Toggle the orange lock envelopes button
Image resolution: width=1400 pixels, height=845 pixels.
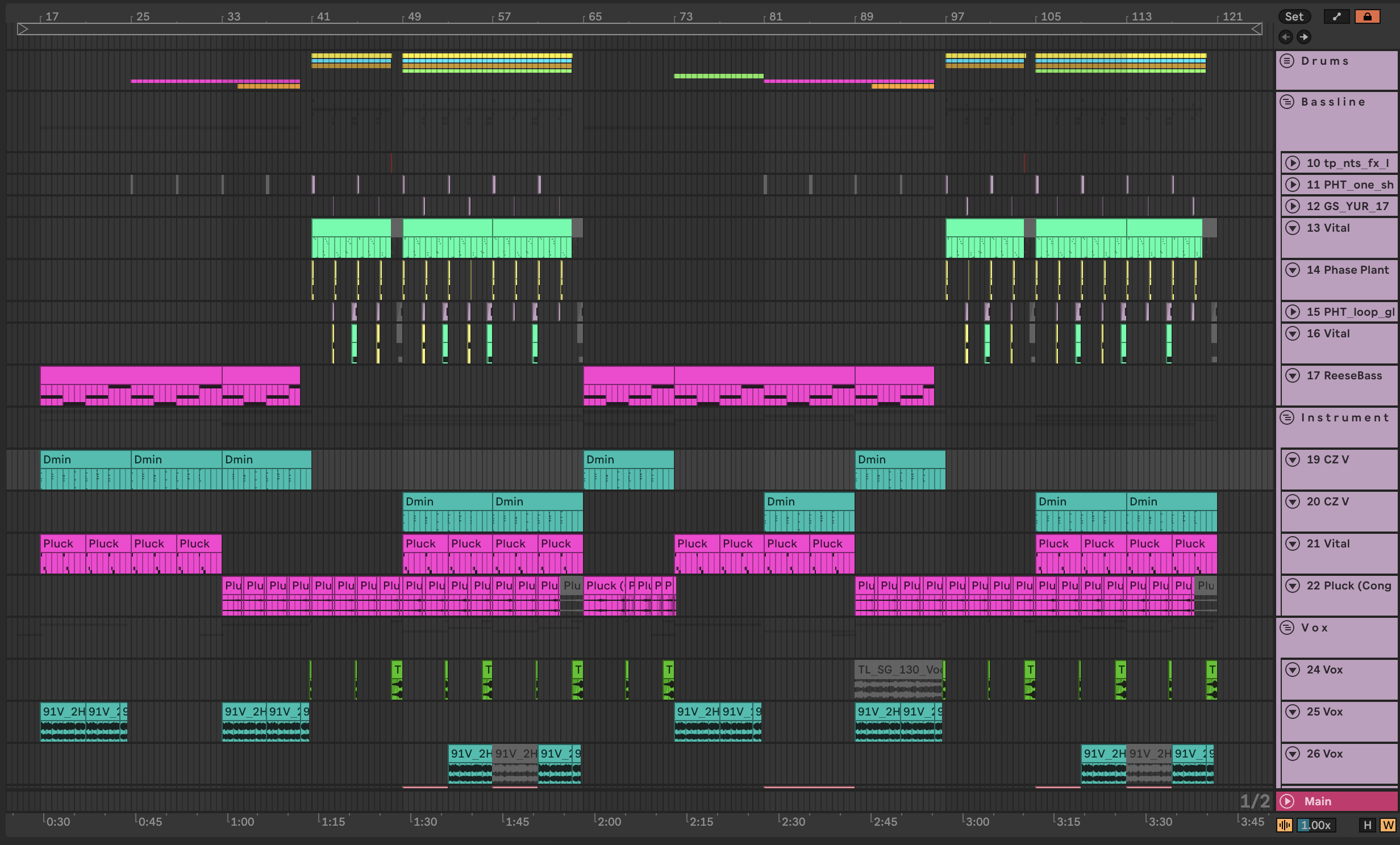[x=1367, y=16]
